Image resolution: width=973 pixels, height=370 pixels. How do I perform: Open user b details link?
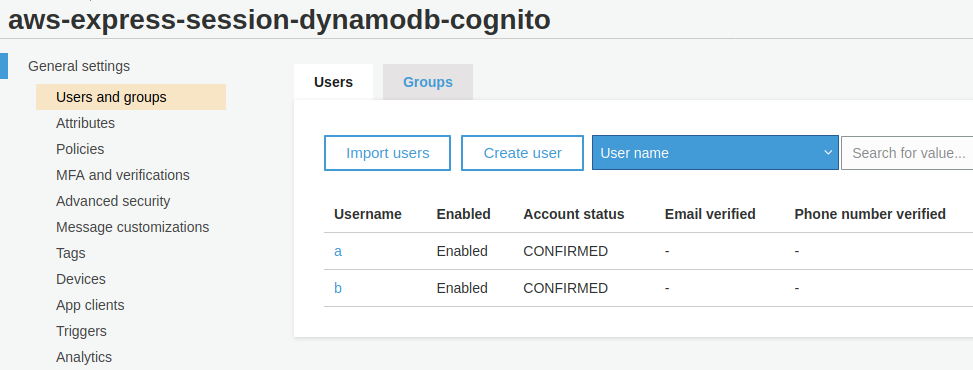[x=338, y=288]
